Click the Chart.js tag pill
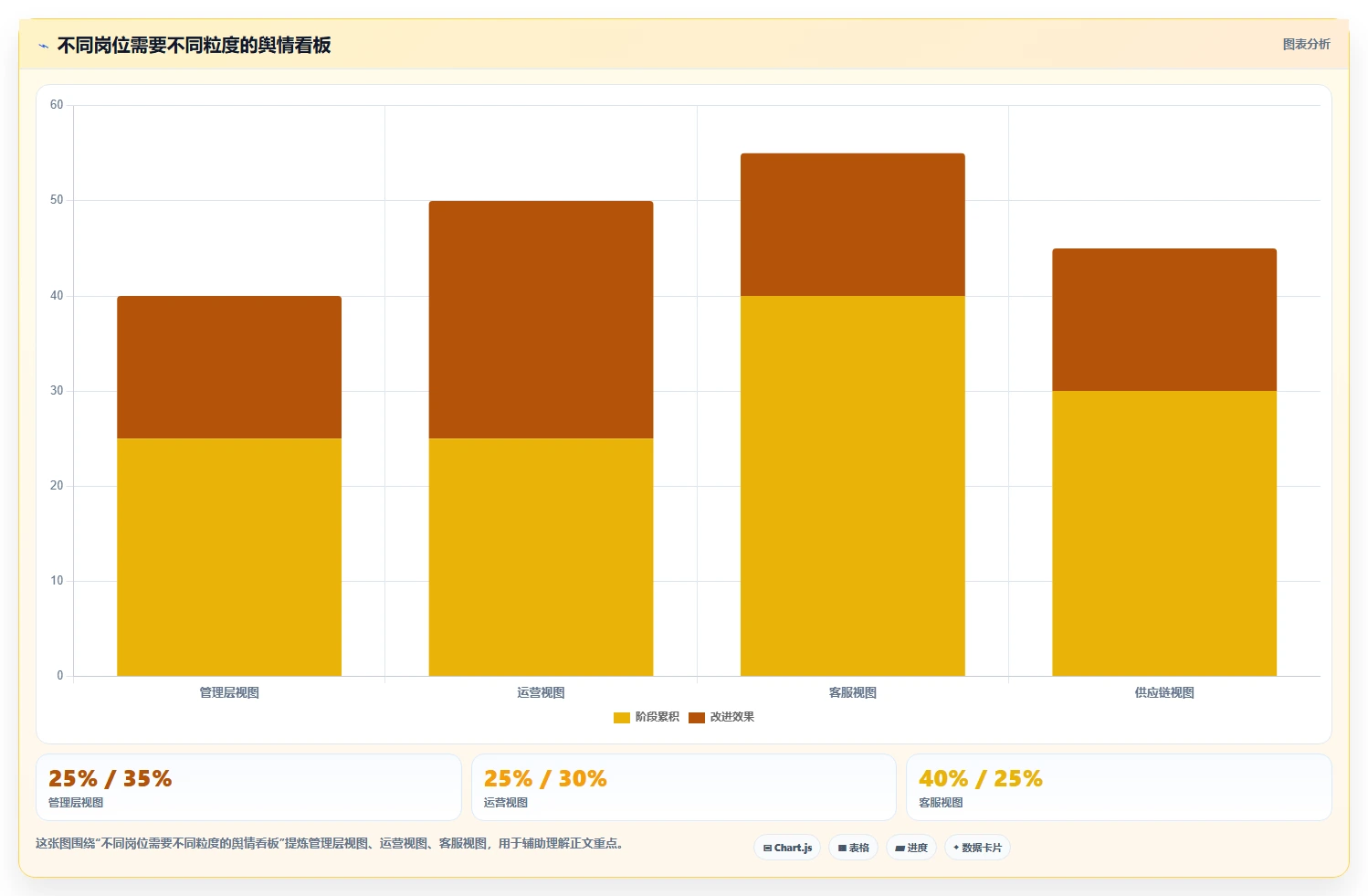This screenshot has width=1368, height=896. [787, 848]
